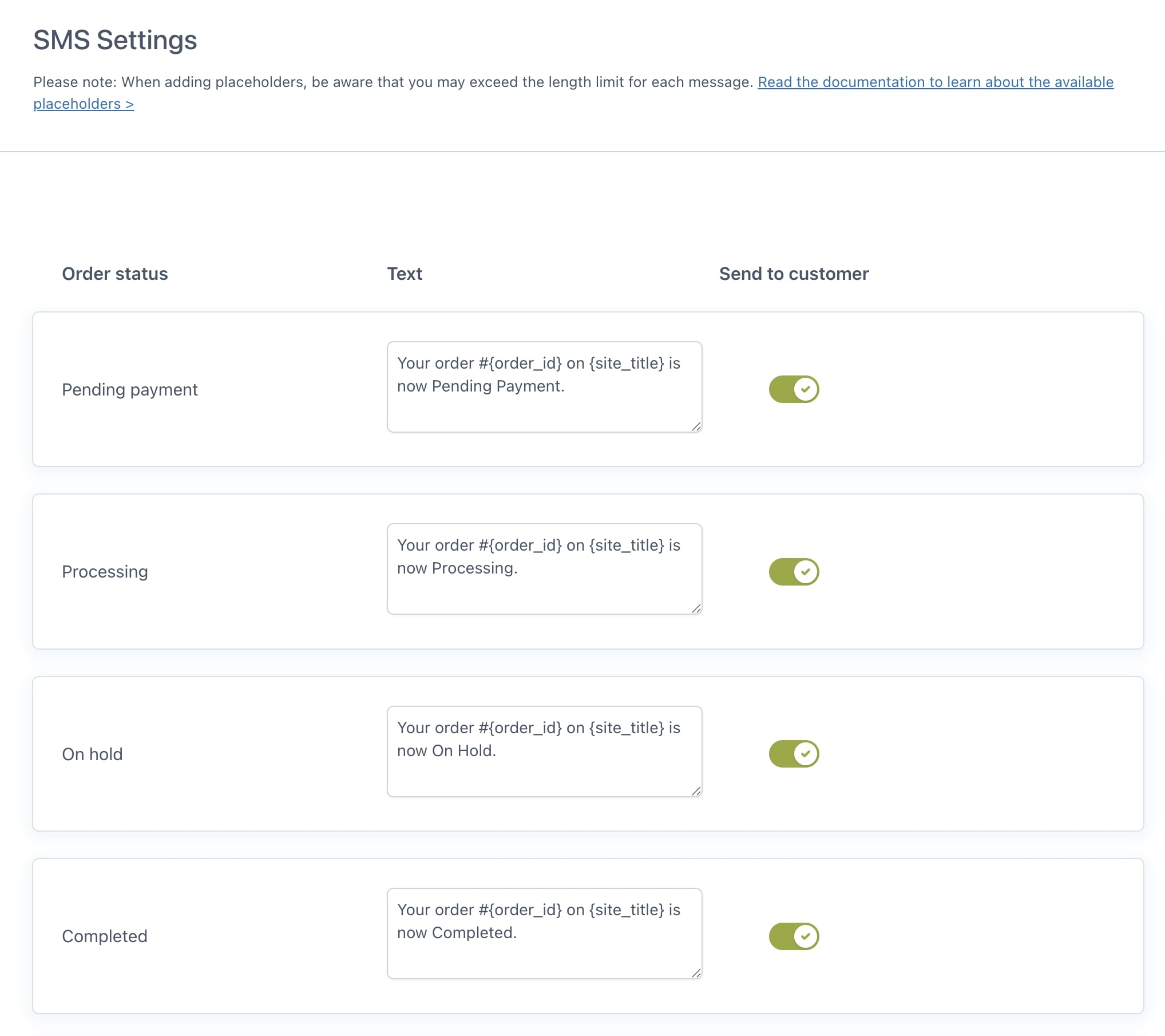Switch off Completed order SMS toggle

pyautogui.click(x=793, y=936)
